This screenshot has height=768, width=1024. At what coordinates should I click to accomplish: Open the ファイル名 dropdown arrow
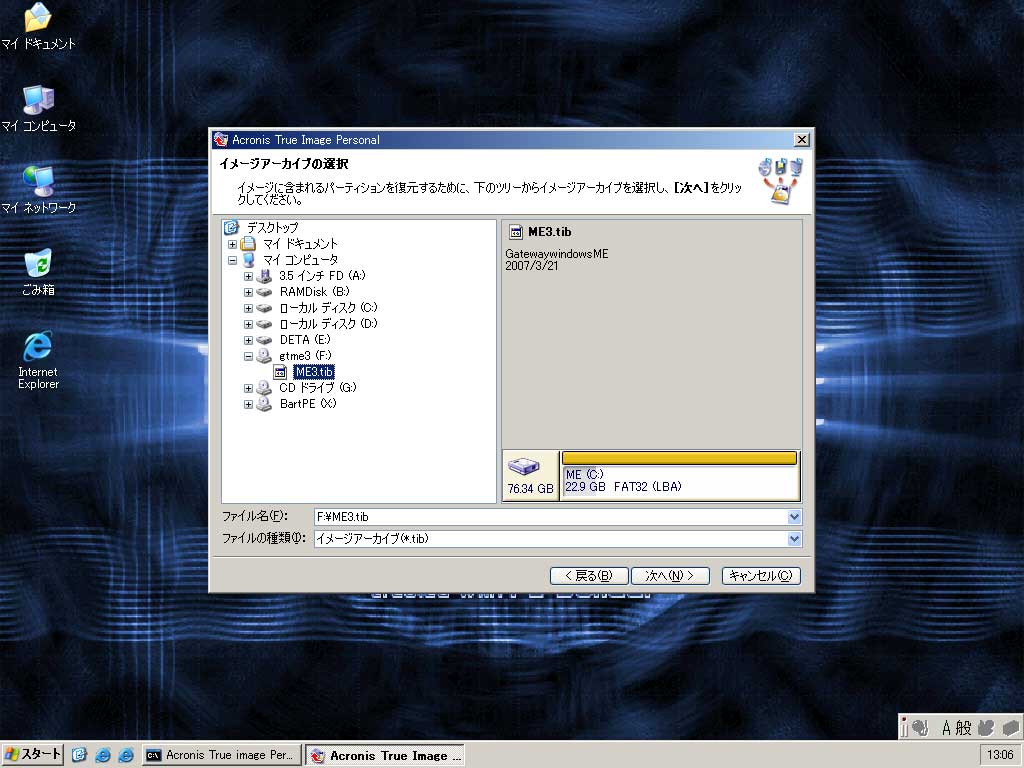point(794,517)
